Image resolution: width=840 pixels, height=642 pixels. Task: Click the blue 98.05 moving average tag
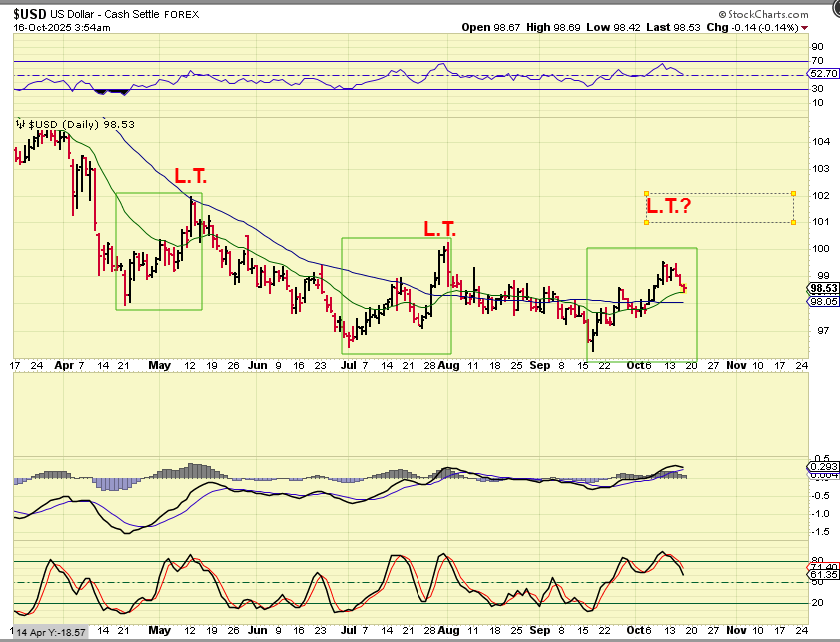point(822,300)
